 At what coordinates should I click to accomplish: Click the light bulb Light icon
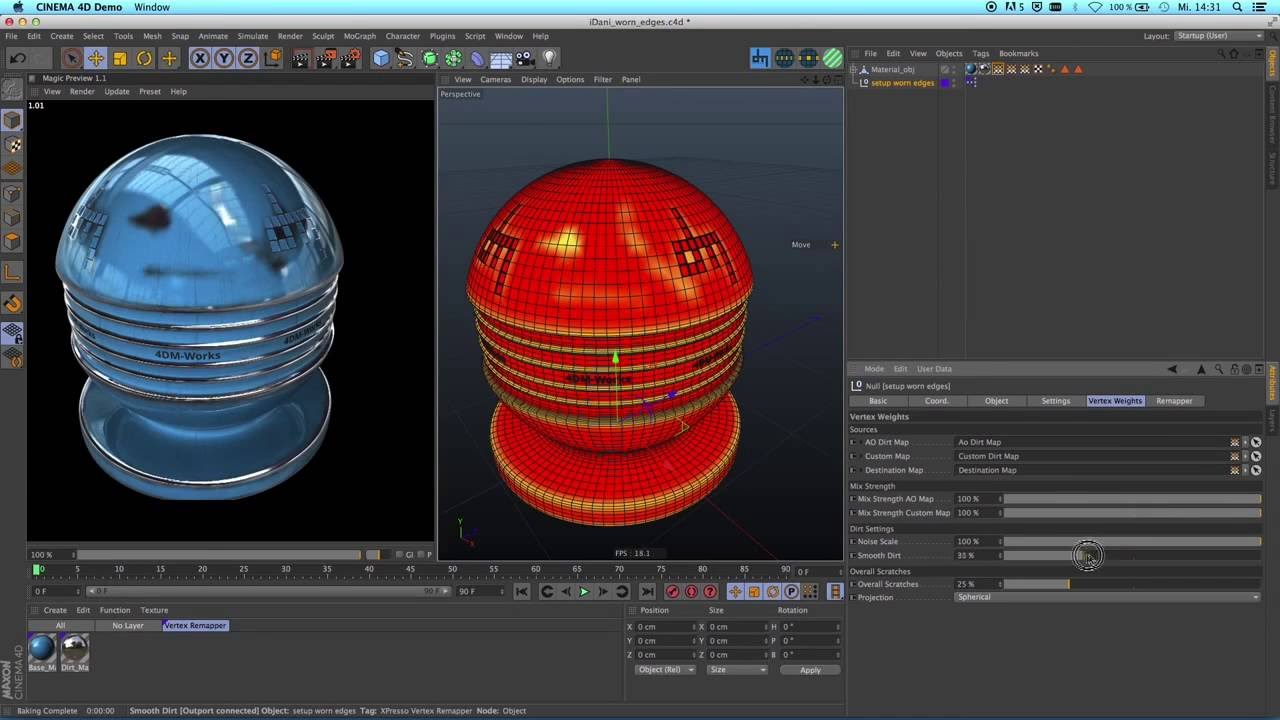click(x=548, y=58)
